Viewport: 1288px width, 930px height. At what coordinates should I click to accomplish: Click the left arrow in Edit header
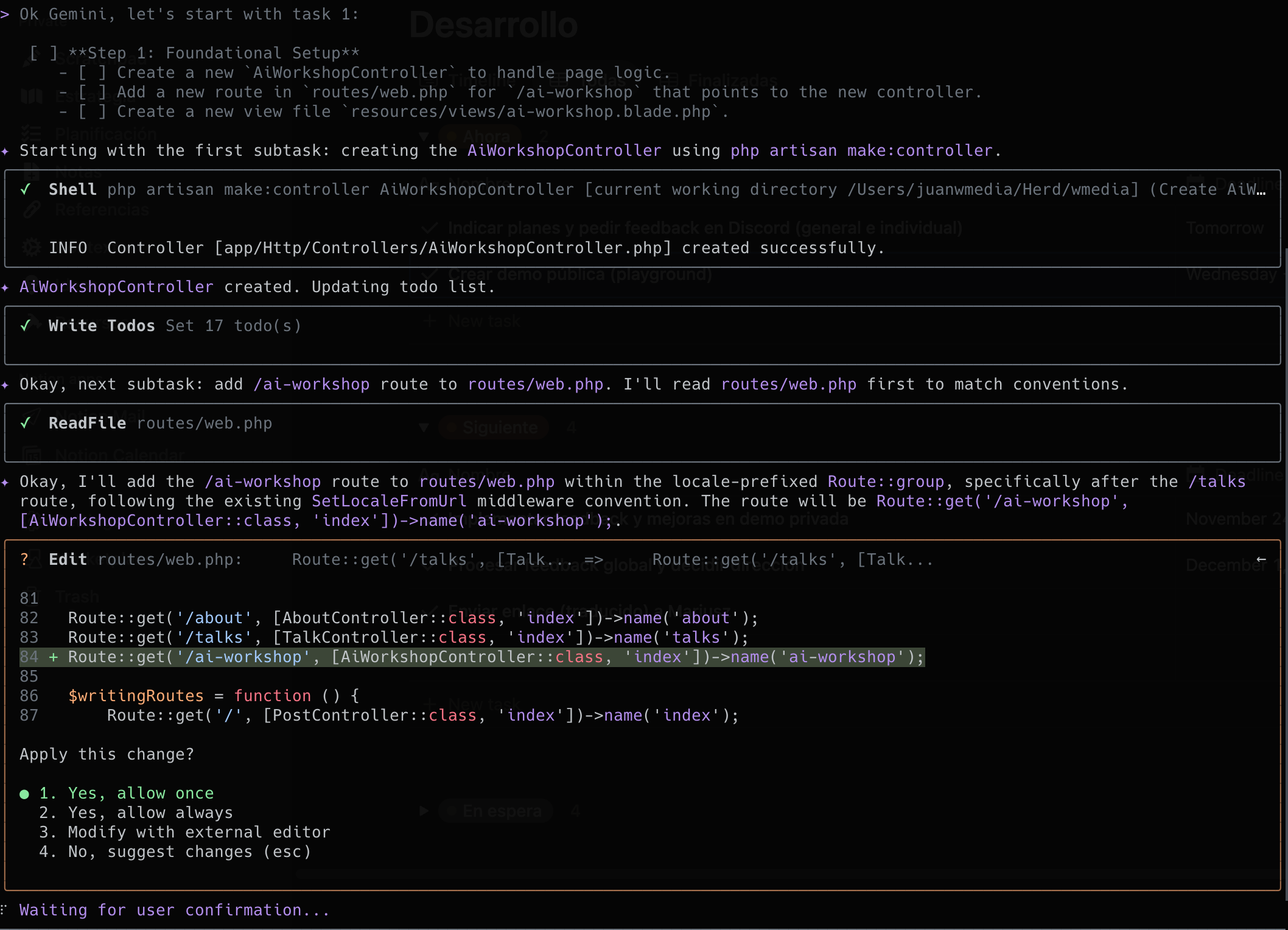click(1261, 559)
